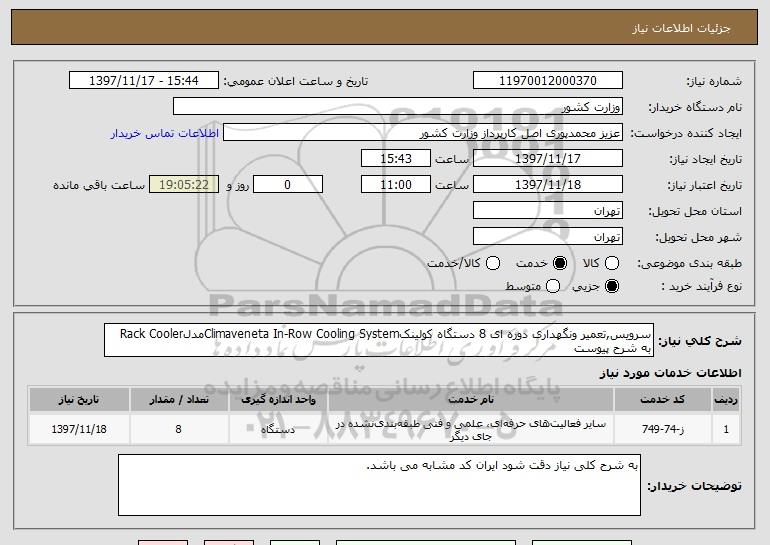Click the کد خدمت column header
Screen dimensions: 770x545
tap(662, 400)
